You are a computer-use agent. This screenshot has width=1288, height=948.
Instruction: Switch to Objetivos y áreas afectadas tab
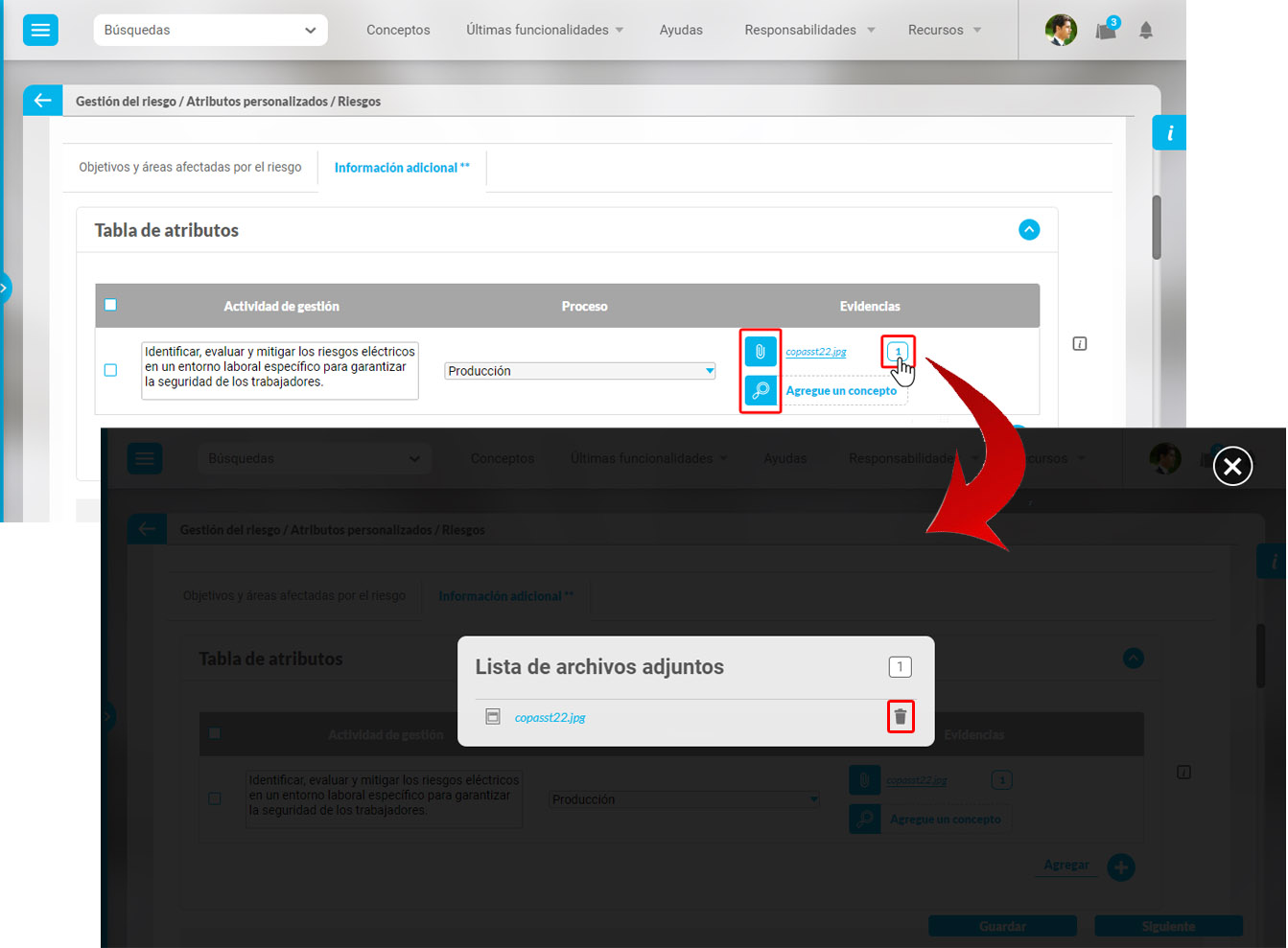pyautogui.click(x=190, y=167)
